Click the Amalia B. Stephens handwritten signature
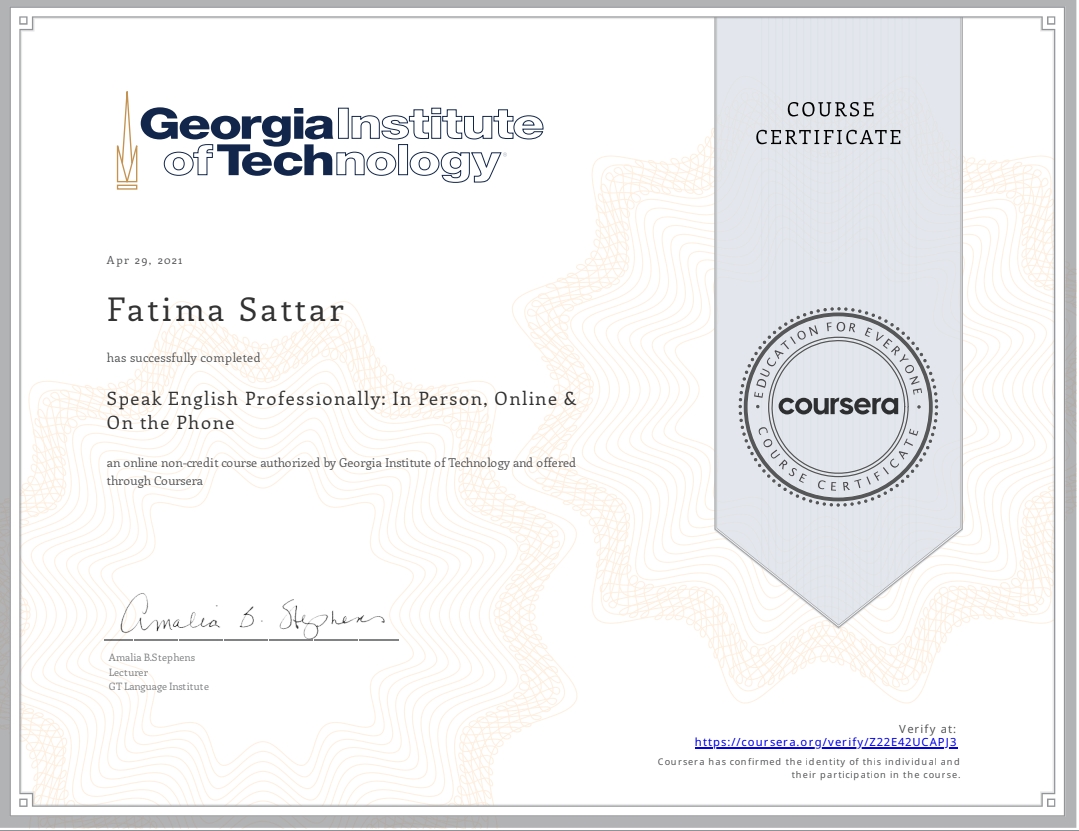1079x831 pixels. pyautogui.click(x=252, y=614)
